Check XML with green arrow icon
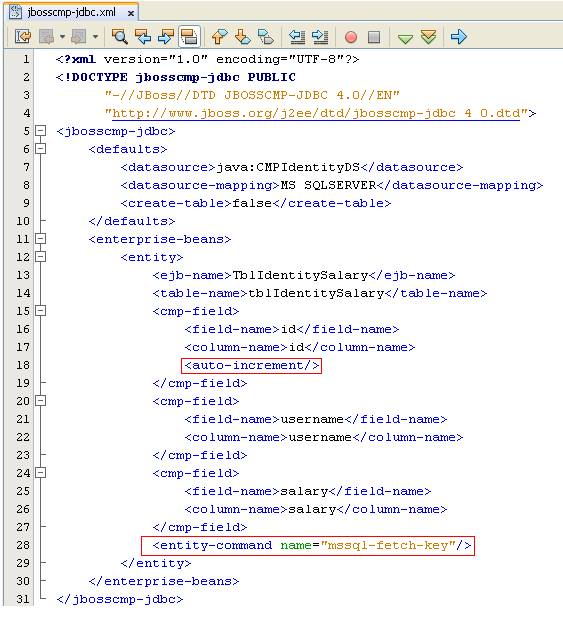Screen dimensions: 563x619 [x=405, y=38]
